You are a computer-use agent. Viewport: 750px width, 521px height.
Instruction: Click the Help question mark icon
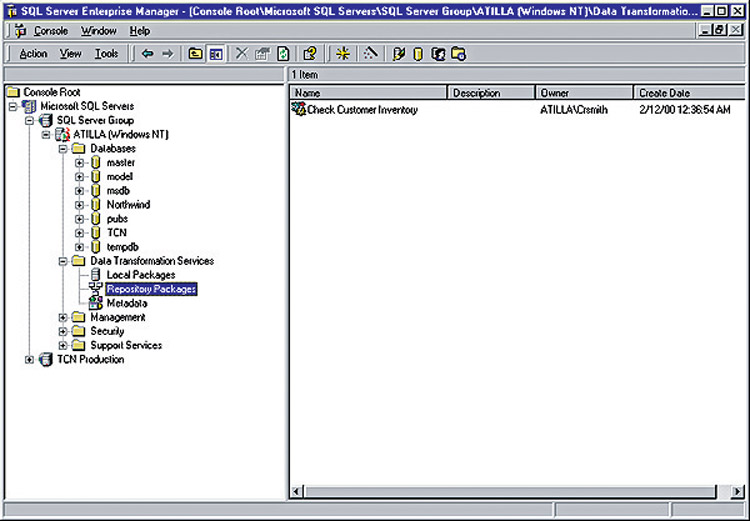point(310,54)
